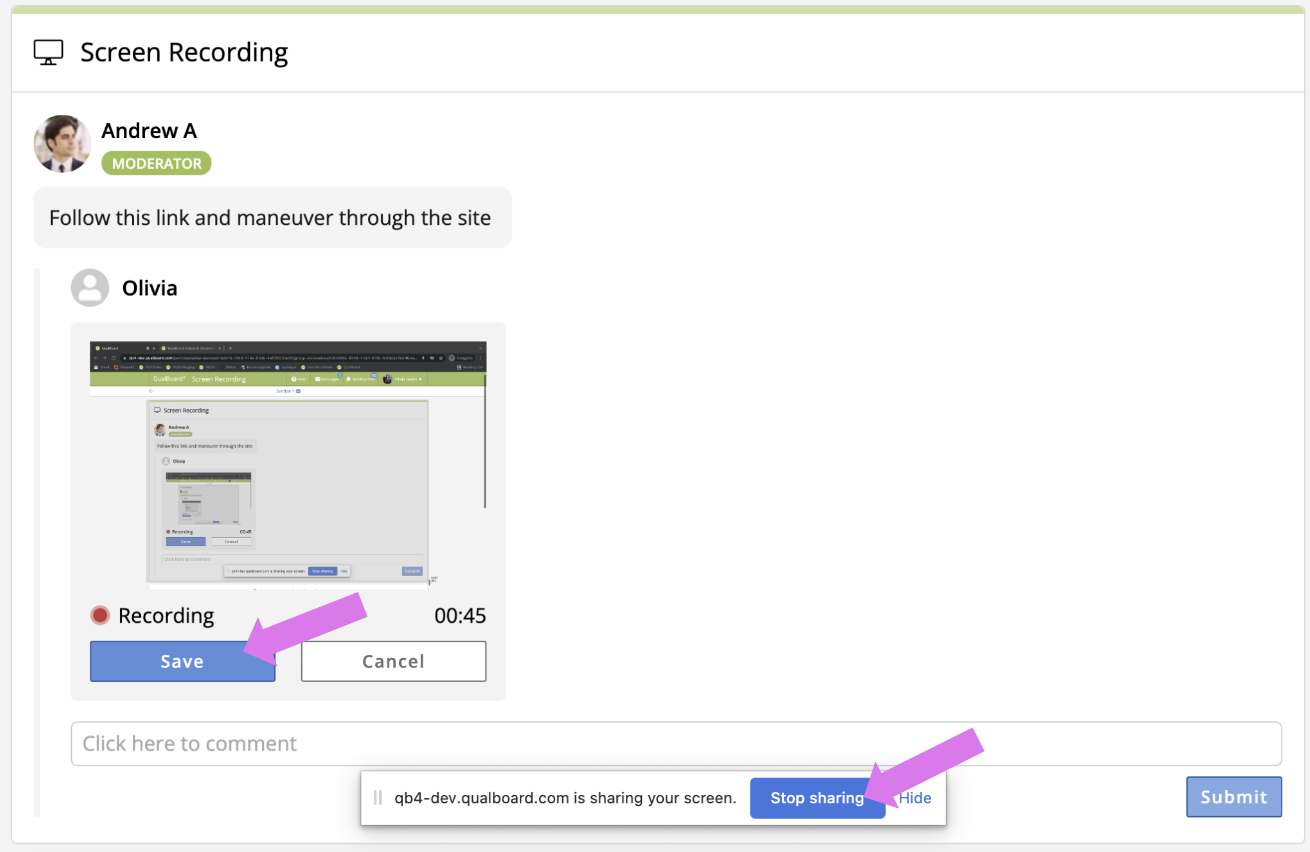Stop sharing your screen
Viewport: 1310px width, 852px height.
817,798
